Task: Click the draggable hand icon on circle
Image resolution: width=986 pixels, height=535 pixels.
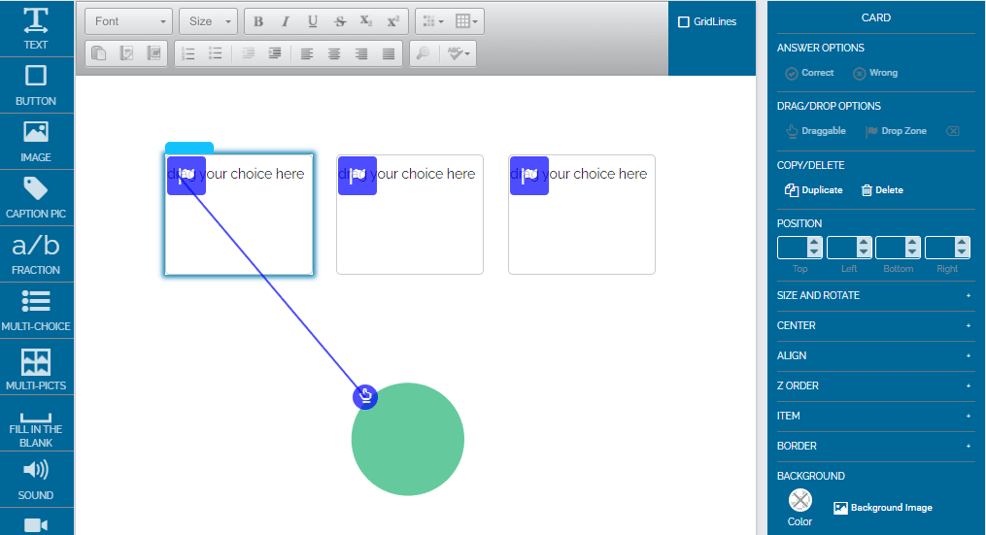Action: pyautogui.click(x=365, y=397)
